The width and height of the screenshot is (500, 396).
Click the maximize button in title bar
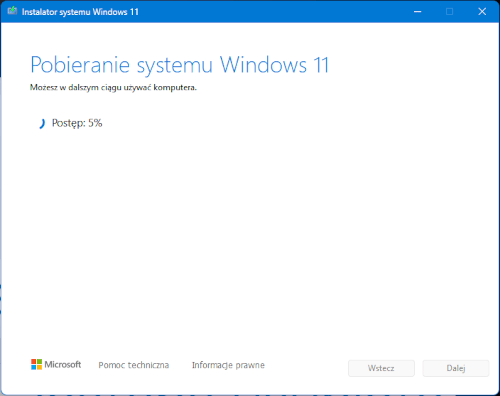[x=449, y=12]
